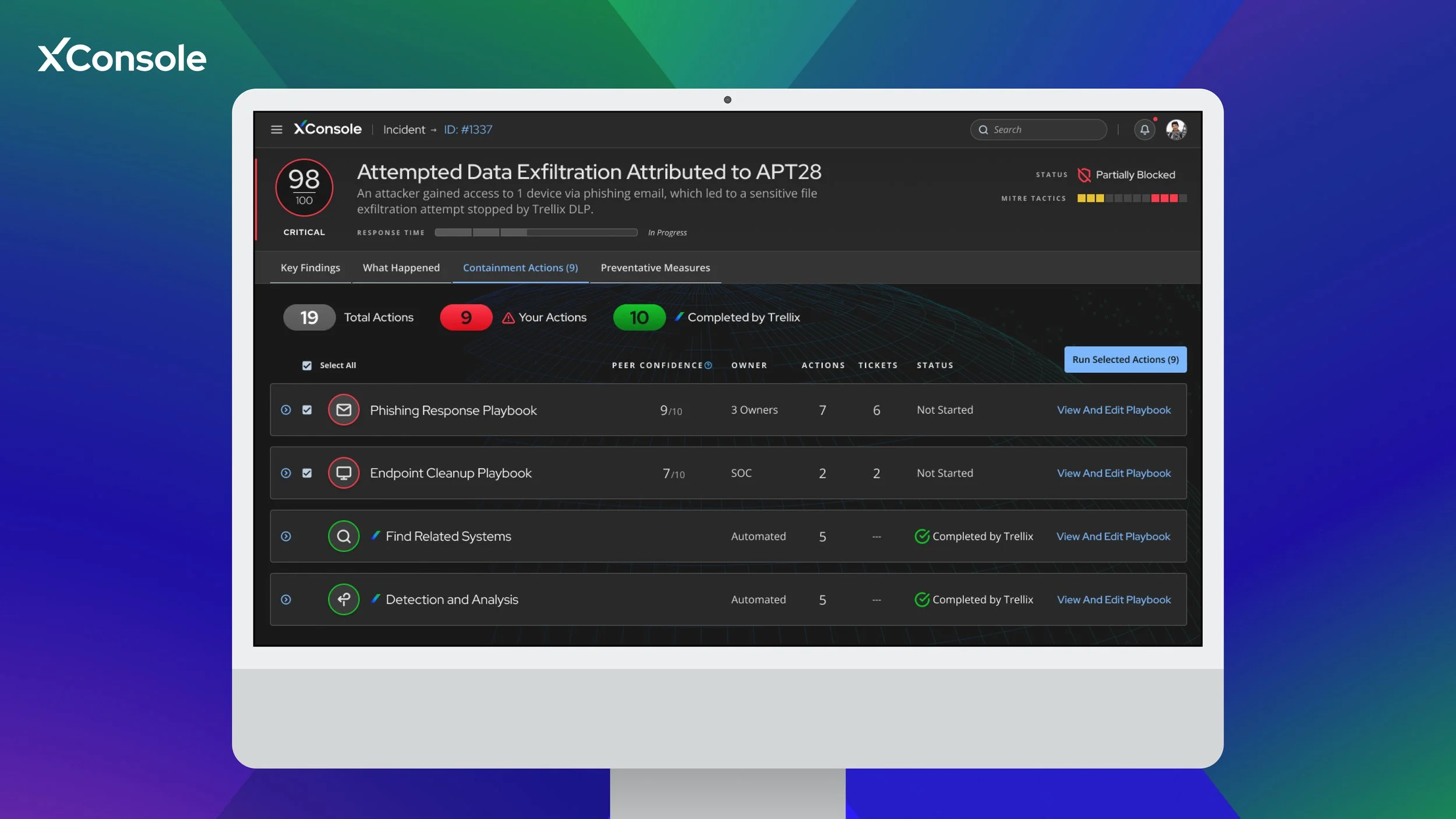
Task: Click the notification bell icon
Action: pyautogui.click(x=1144, y=129)
